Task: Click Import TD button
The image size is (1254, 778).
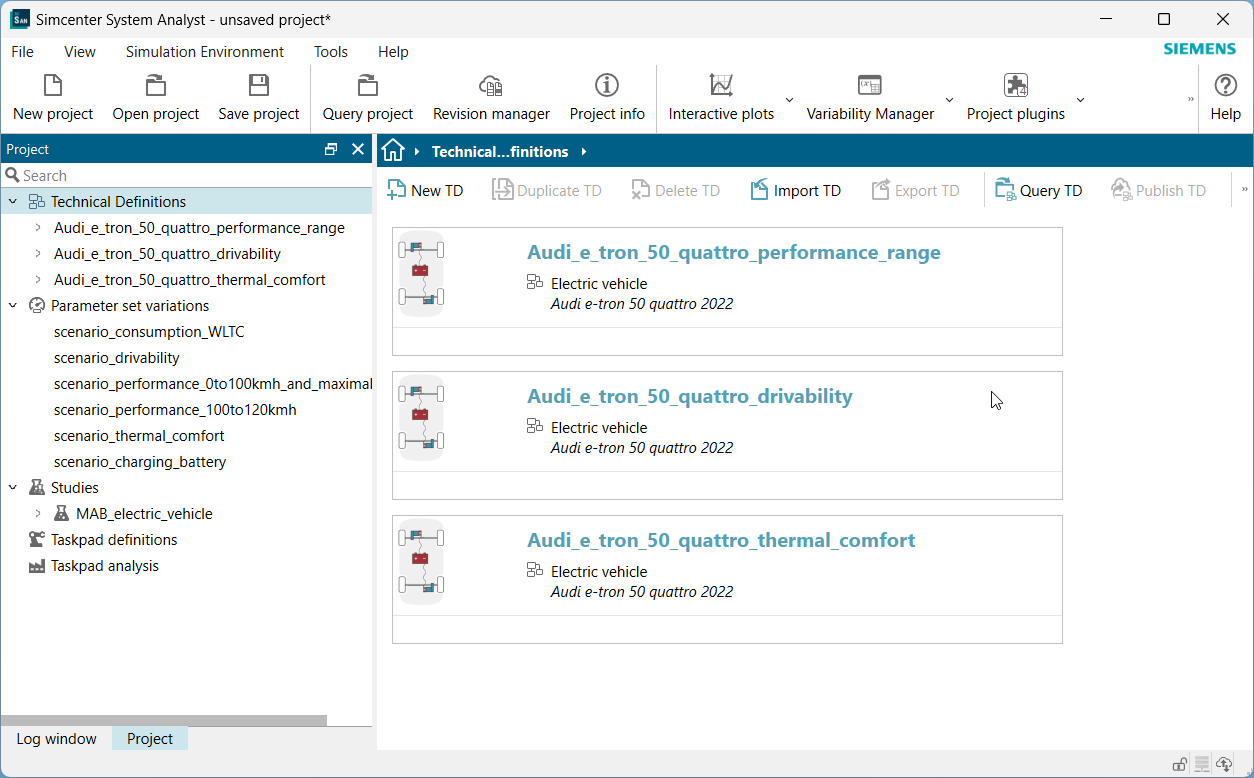Action: click(796, 190)
